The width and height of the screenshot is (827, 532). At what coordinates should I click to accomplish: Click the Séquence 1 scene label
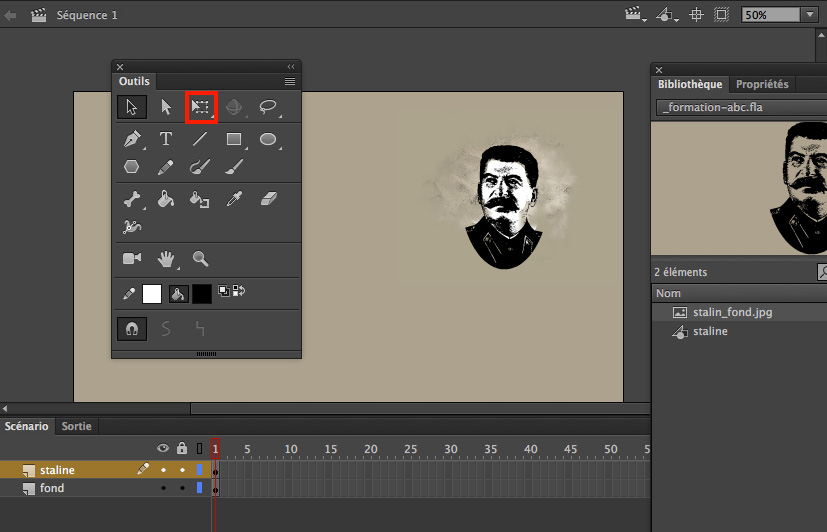(x=87, y=15)
